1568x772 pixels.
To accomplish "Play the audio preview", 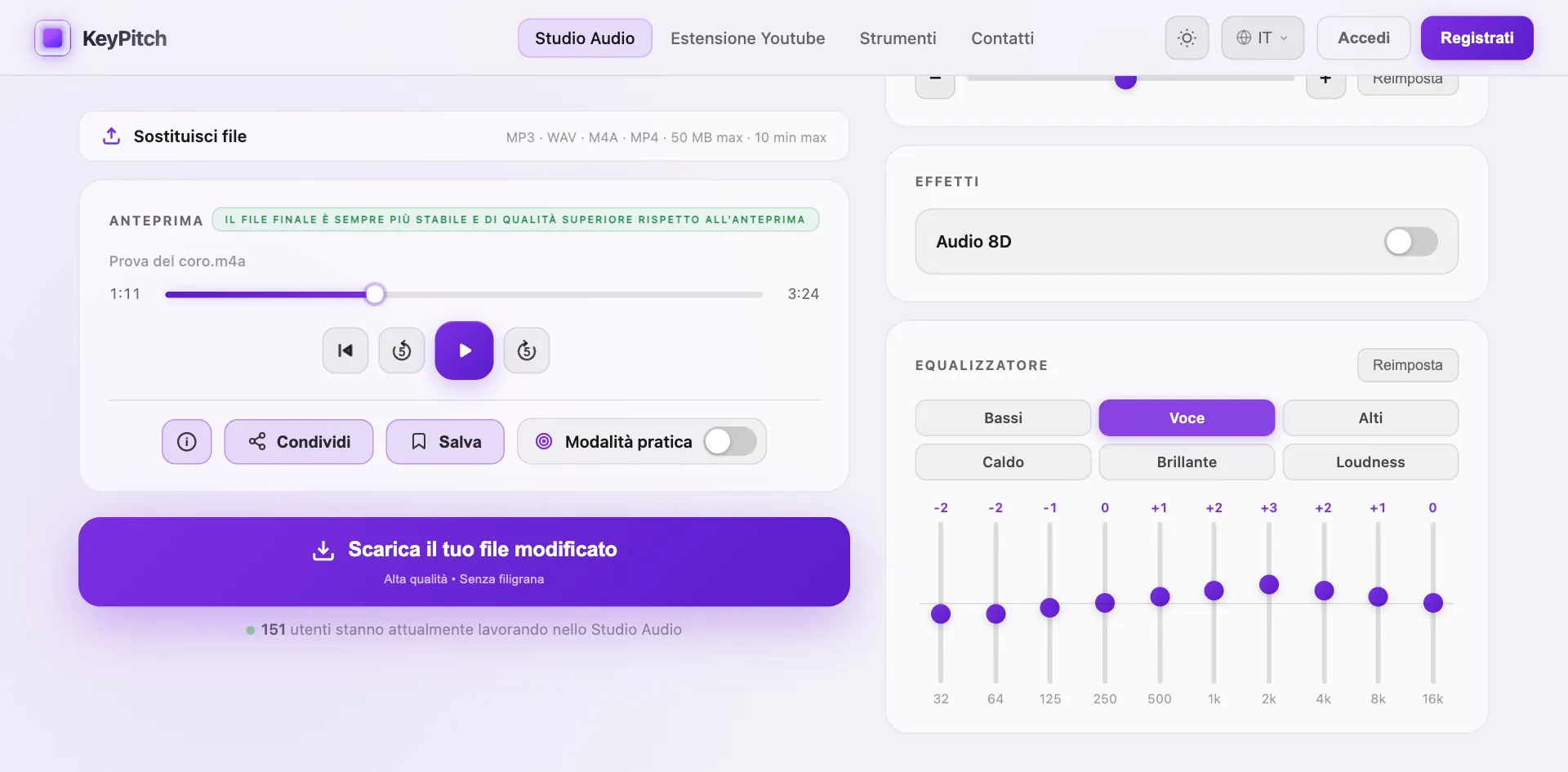I will 464,350.
